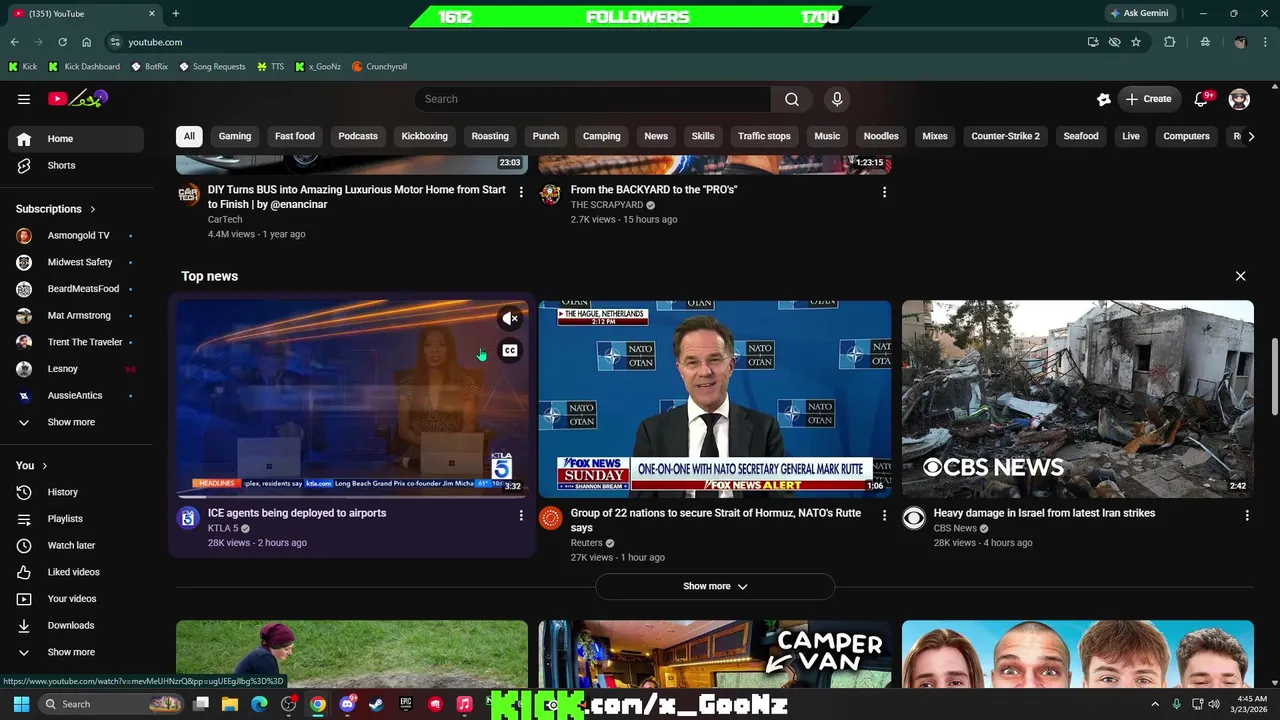Open Windows Start menu
The image size is (1280, 720).
click(x=21, y=704)
